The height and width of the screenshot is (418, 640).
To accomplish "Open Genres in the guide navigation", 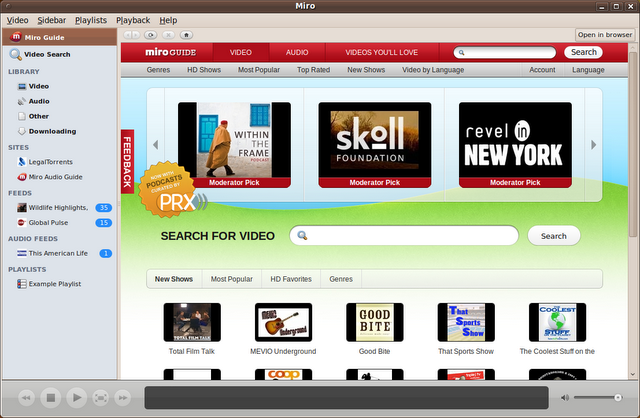I will [x=158, y=70].
